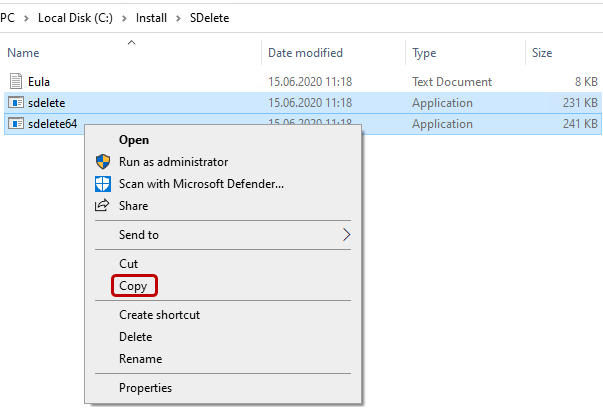Image resolution: width=603 pixels, height=410 pixels.
Task: Click the Eula text document icon
Action: (16, 81)
